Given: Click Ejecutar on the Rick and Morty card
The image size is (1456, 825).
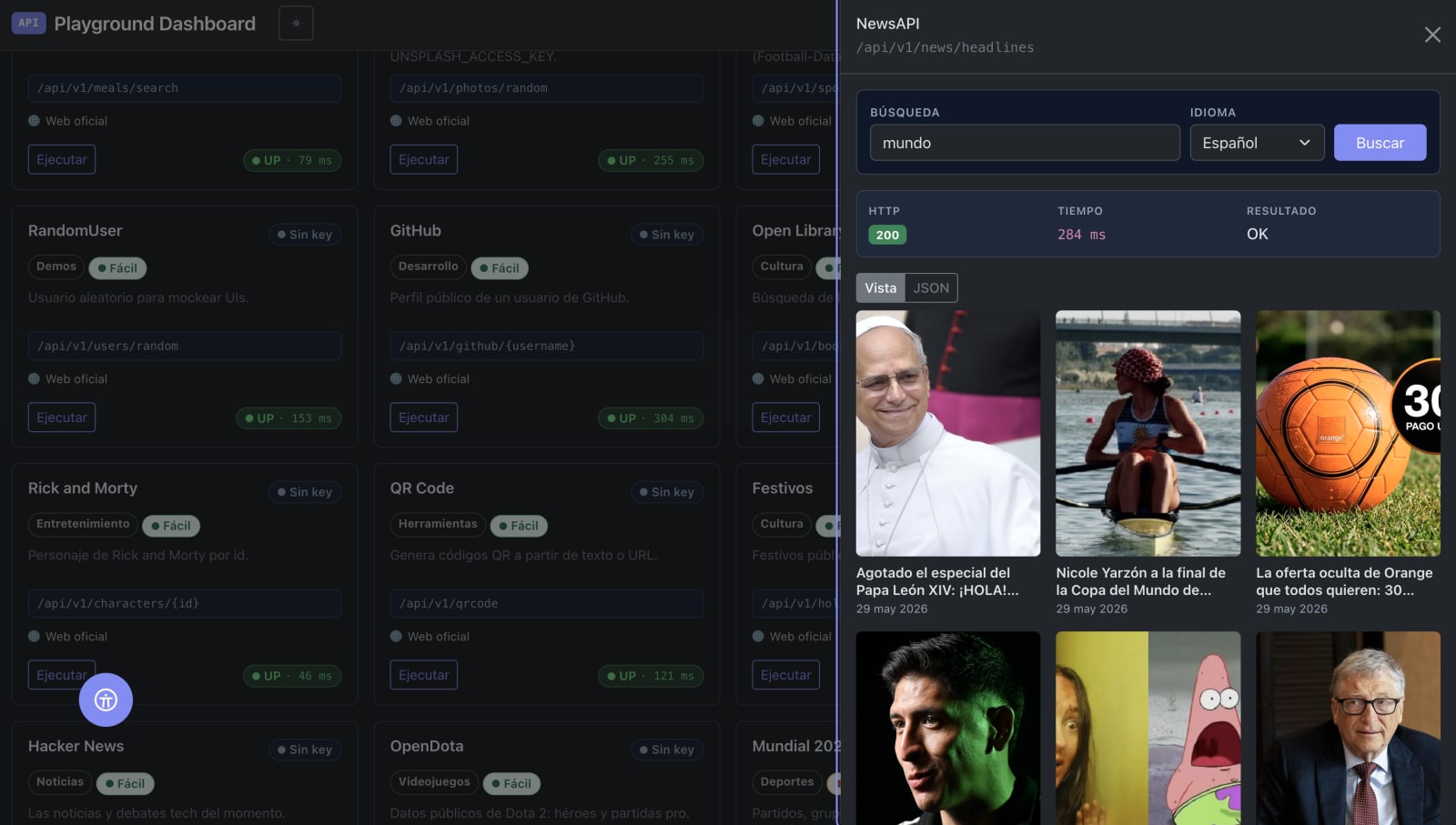Looking at the screenshot, I should coord(62,675).
